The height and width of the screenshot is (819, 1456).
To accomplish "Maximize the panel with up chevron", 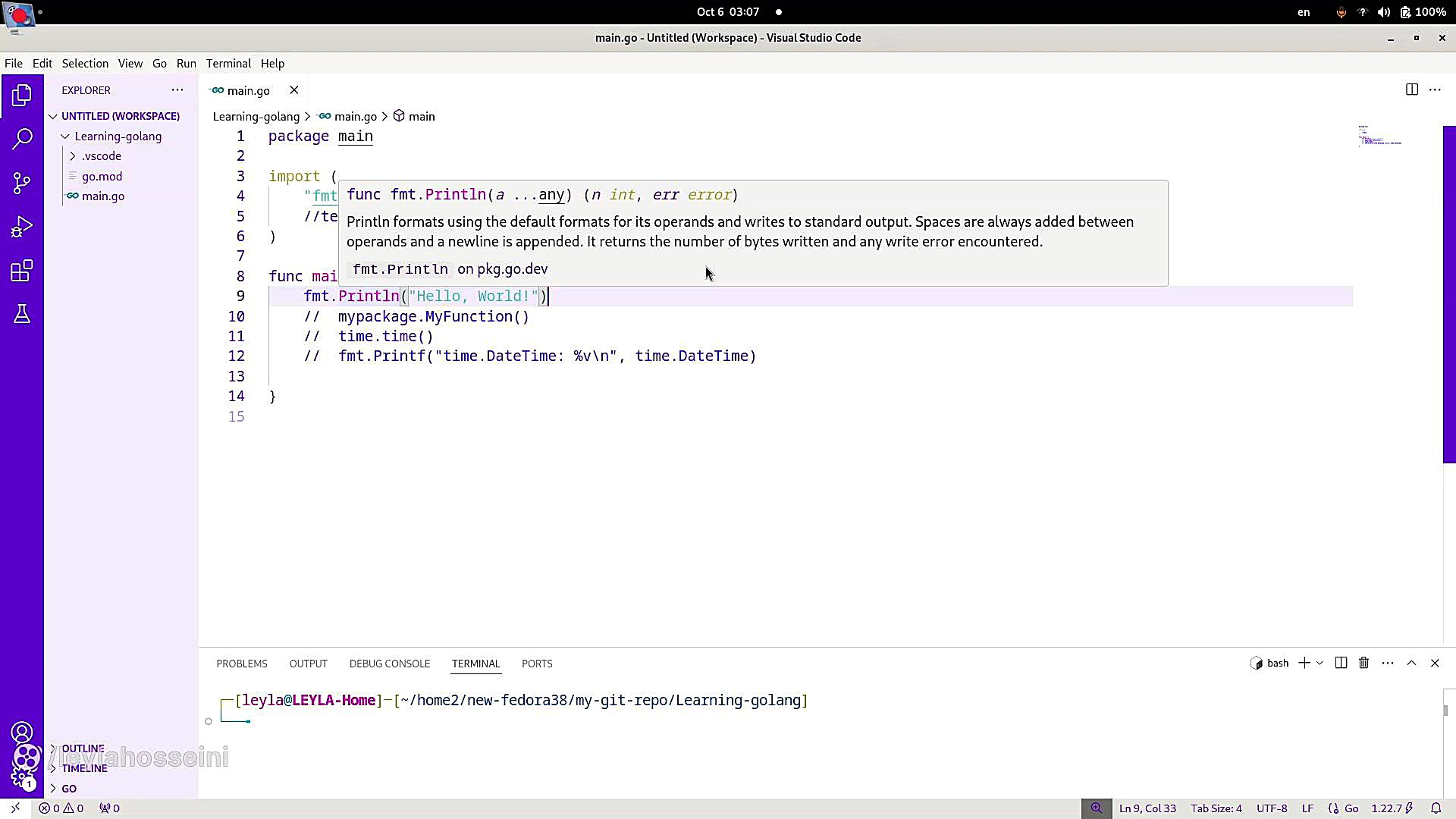I will [x=1411, y=663].
